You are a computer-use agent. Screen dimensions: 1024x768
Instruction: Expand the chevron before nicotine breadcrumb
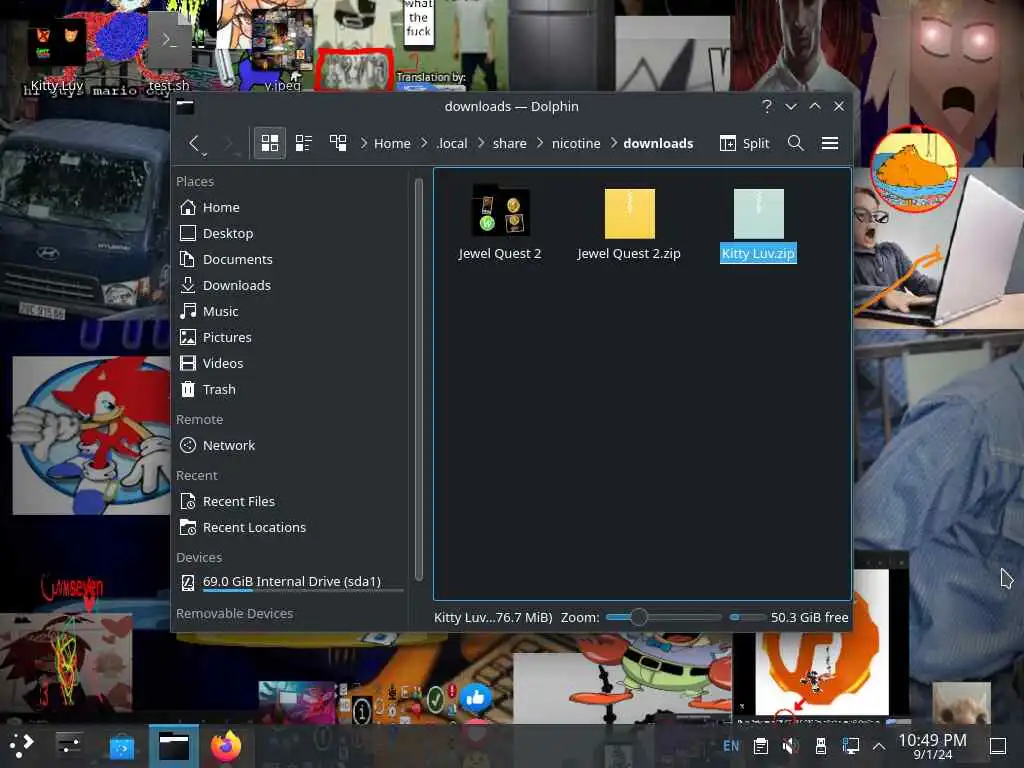539,143
